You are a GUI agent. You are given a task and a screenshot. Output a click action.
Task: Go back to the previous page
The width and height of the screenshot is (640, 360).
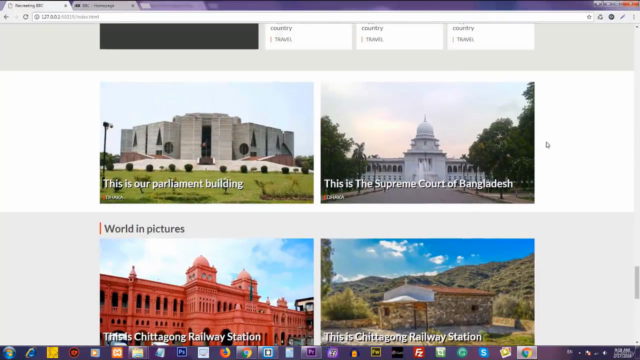6,17
